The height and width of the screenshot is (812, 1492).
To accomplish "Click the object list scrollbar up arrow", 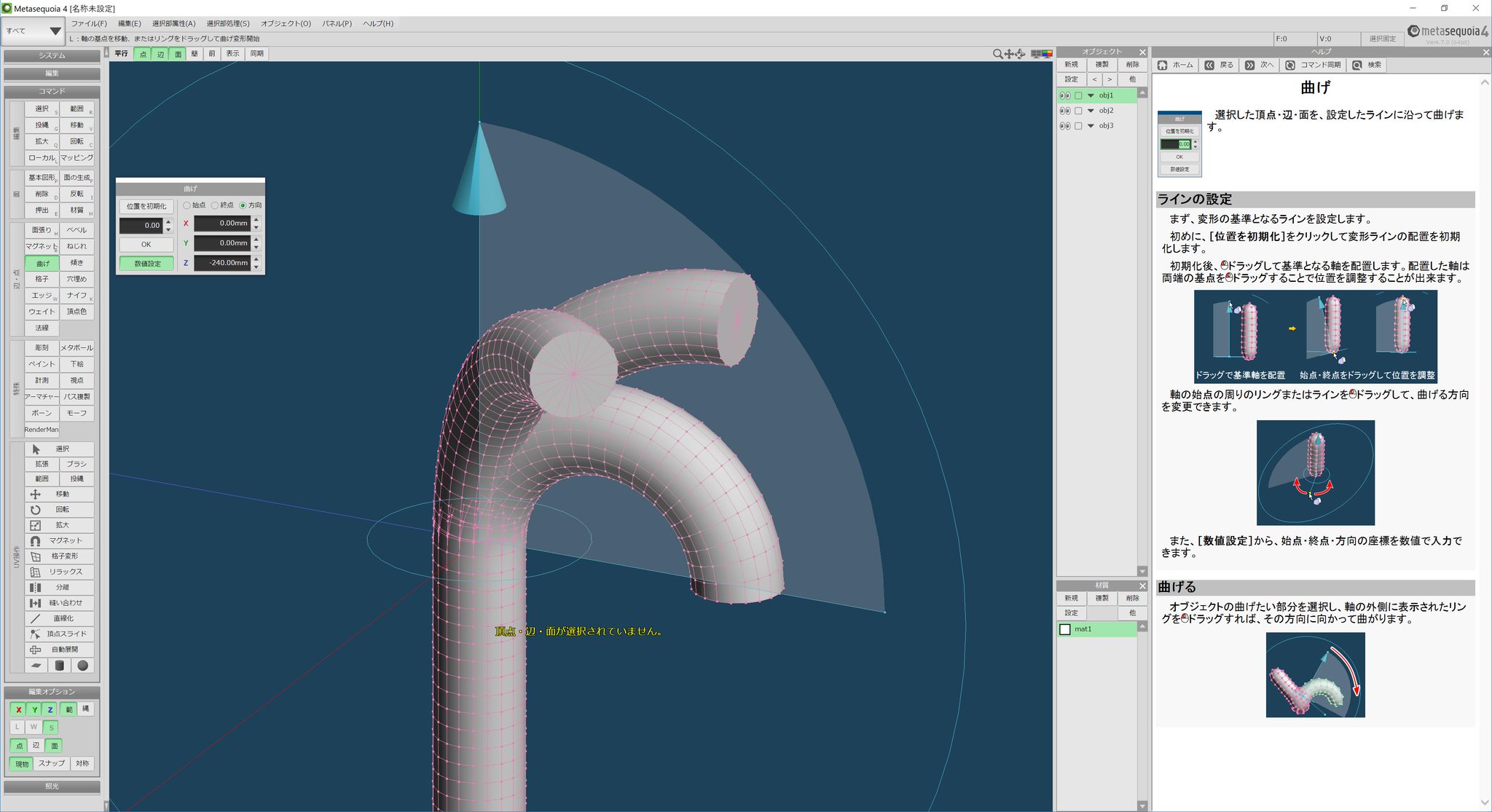I will click(x=1142, y=93).
